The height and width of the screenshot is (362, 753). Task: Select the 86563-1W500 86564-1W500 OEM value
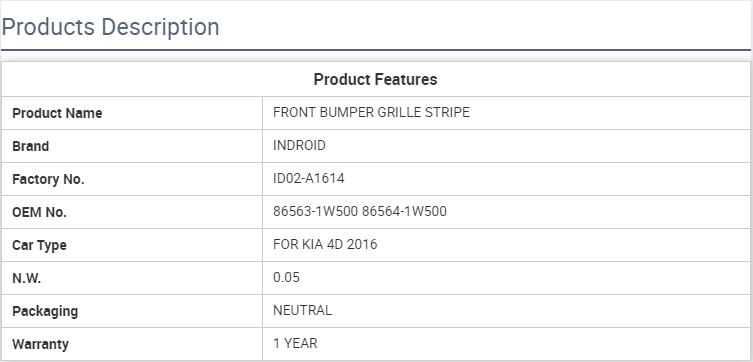(360, 211)
